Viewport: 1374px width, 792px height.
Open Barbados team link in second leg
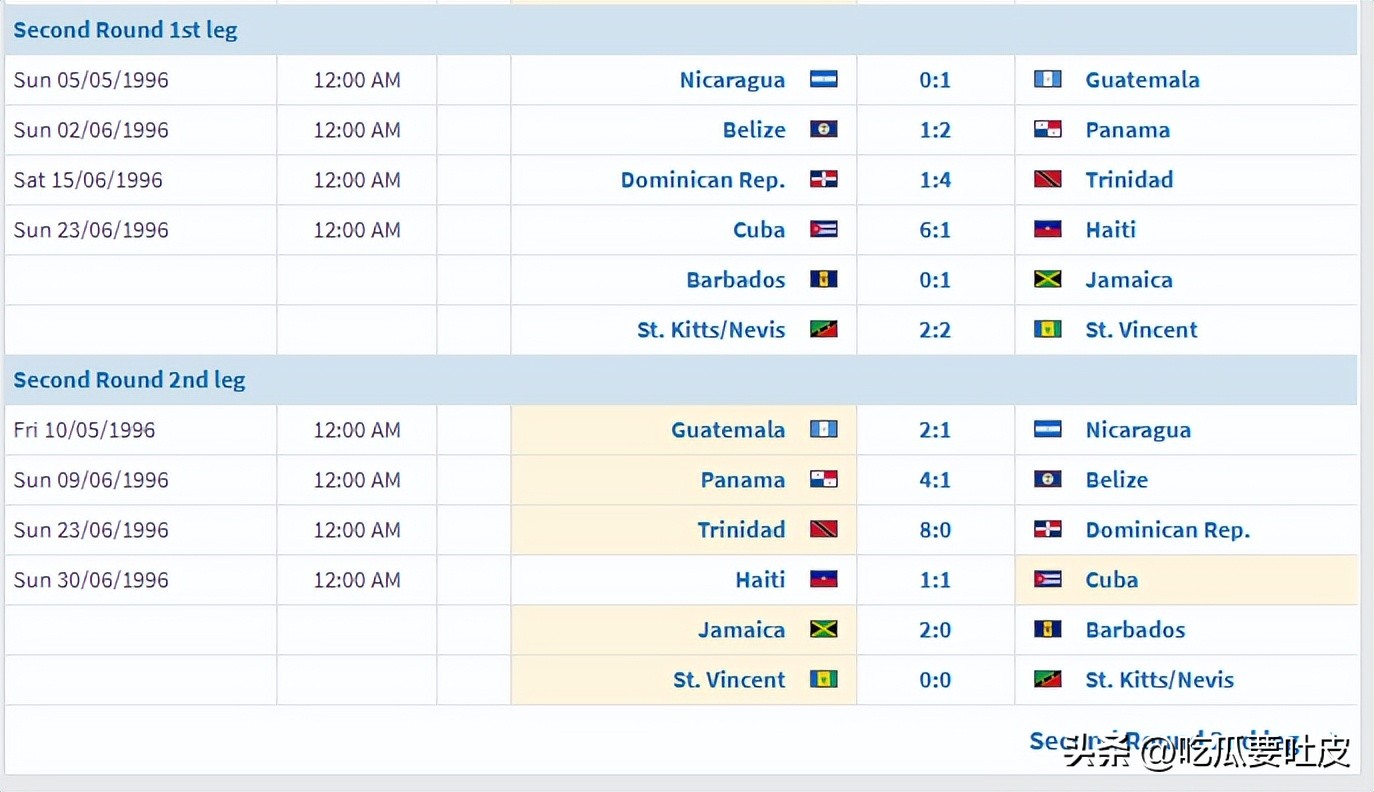[1135, 630]
